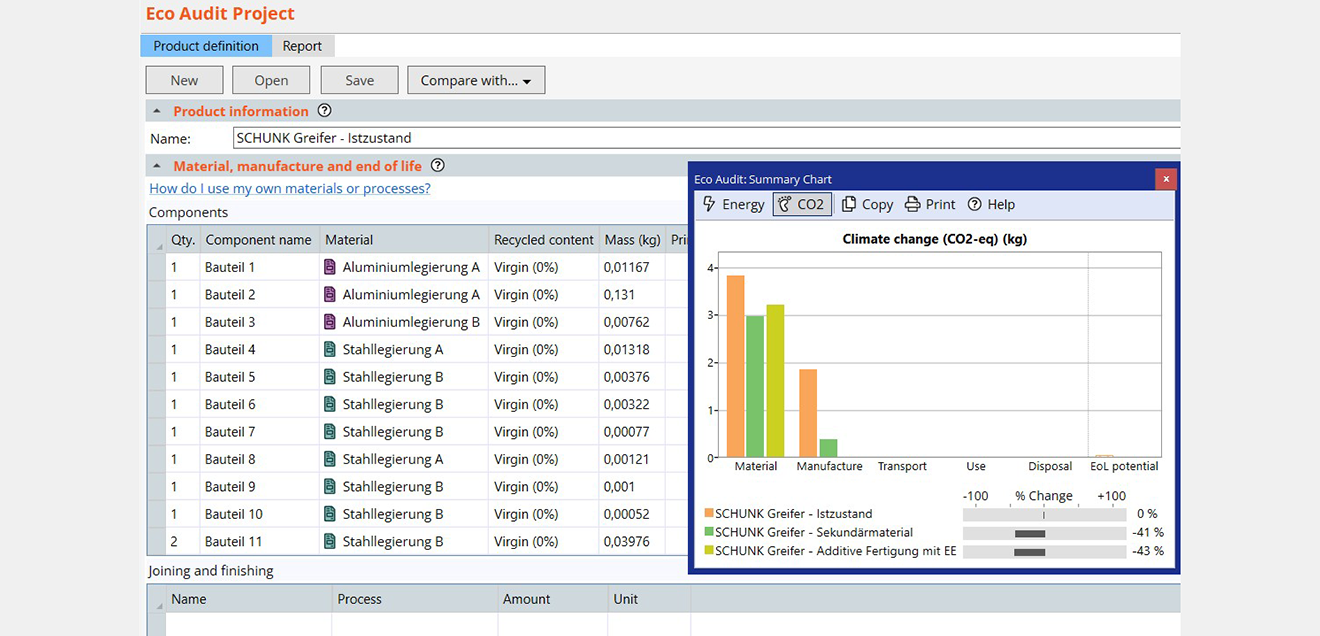
Task: Open the own materials or processes link
Action: point(290,188)
